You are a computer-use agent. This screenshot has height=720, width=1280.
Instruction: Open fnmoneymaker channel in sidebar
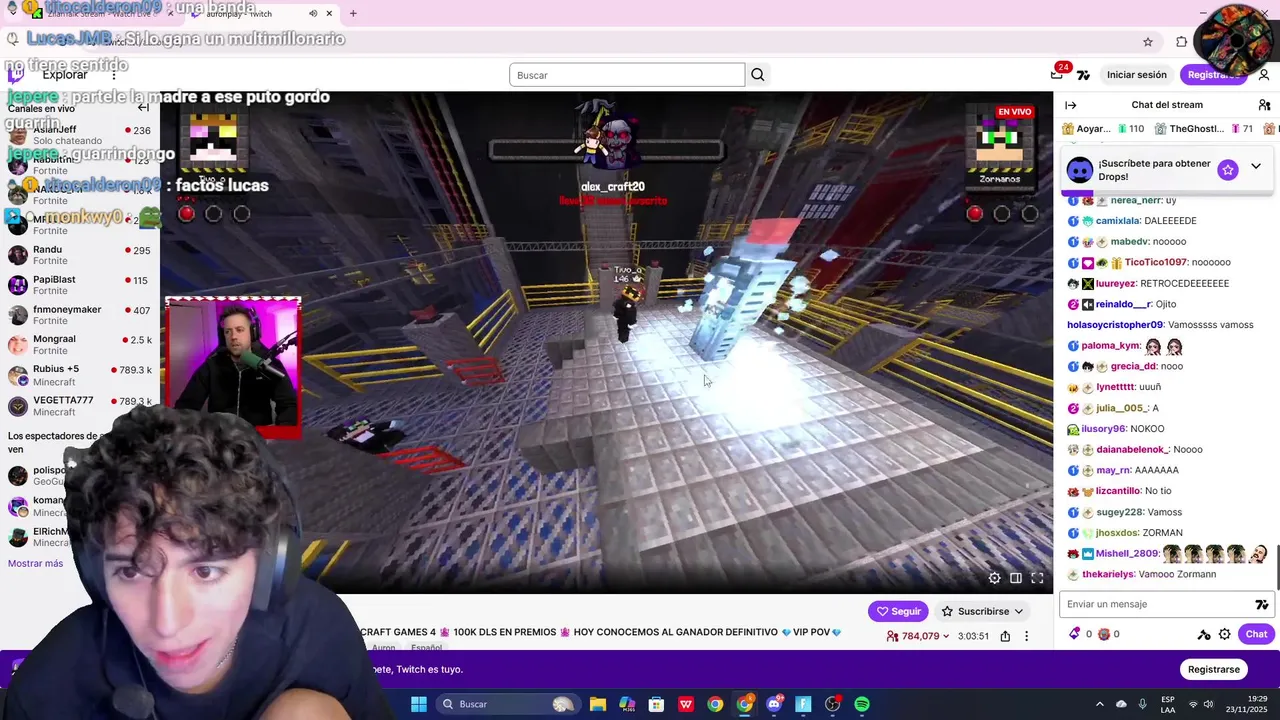click(78, 315)
